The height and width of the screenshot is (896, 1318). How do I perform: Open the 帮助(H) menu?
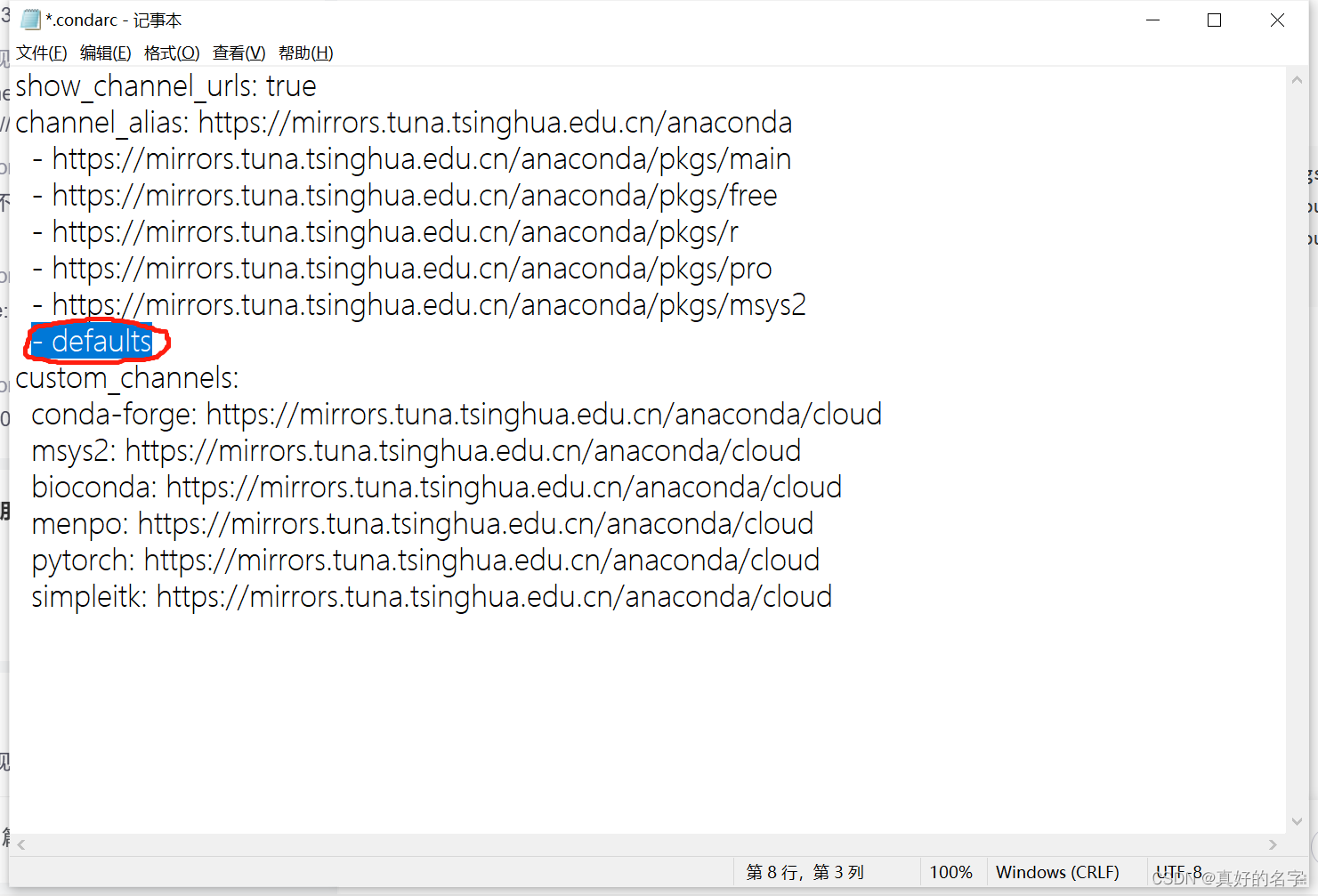[305, 52]
